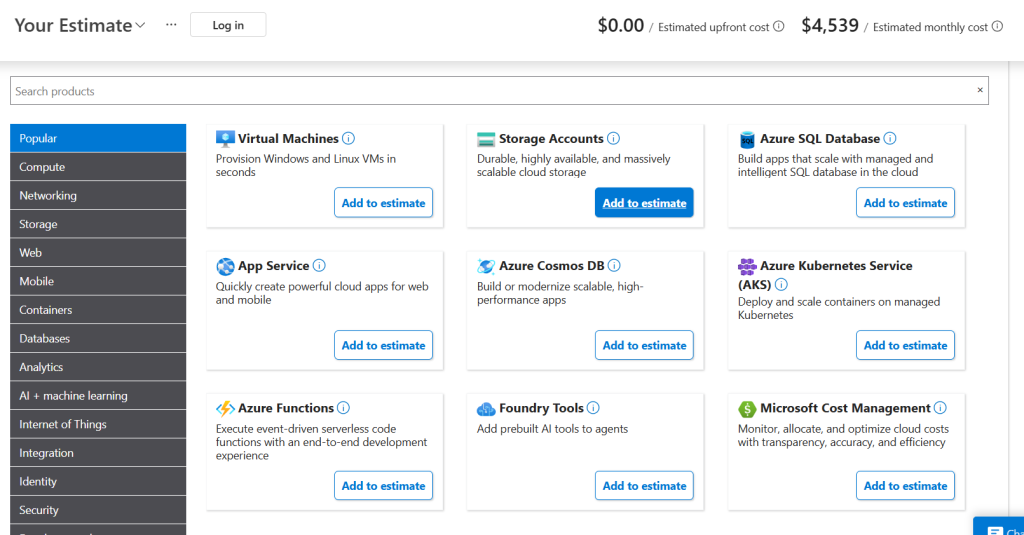Select the Web category
1024x535 pixels.
pyautogui.click(x=98, y=253)
